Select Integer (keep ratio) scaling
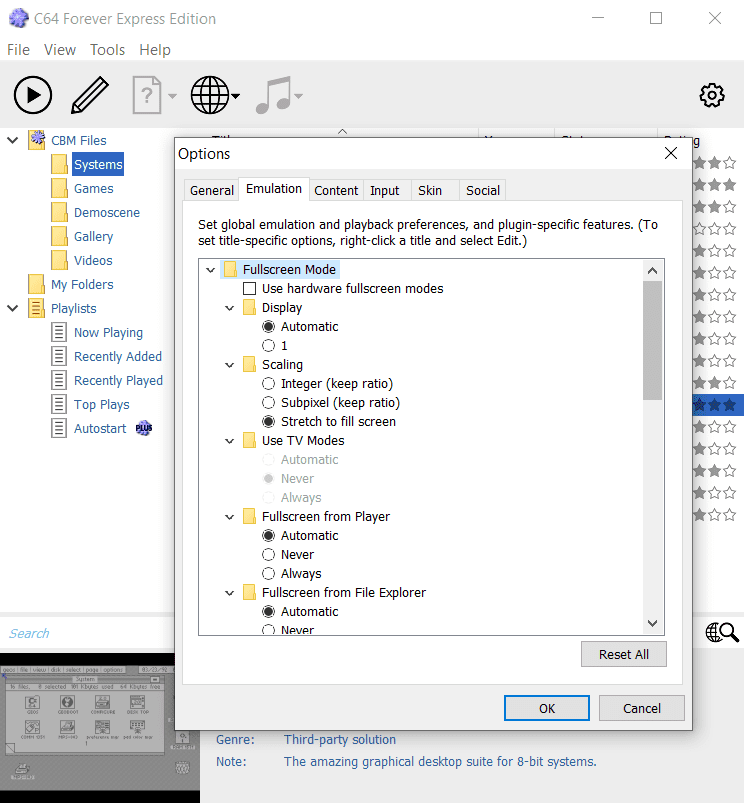The height and width of the screenshot is (803, 744). coord(268,384)
